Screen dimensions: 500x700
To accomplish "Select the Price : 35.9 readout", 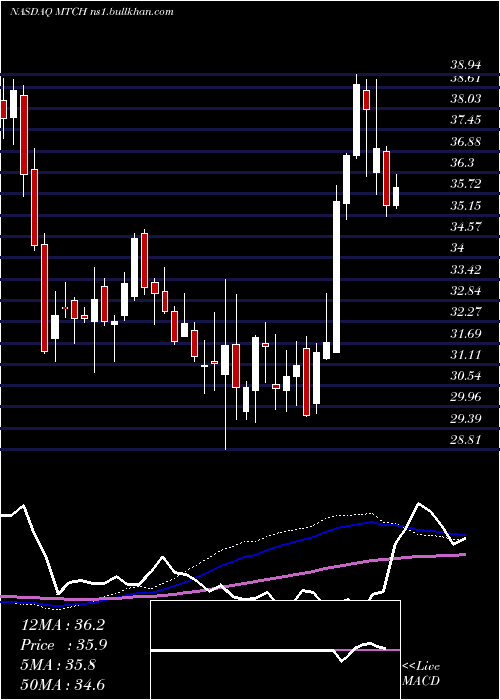I will 64,645.
